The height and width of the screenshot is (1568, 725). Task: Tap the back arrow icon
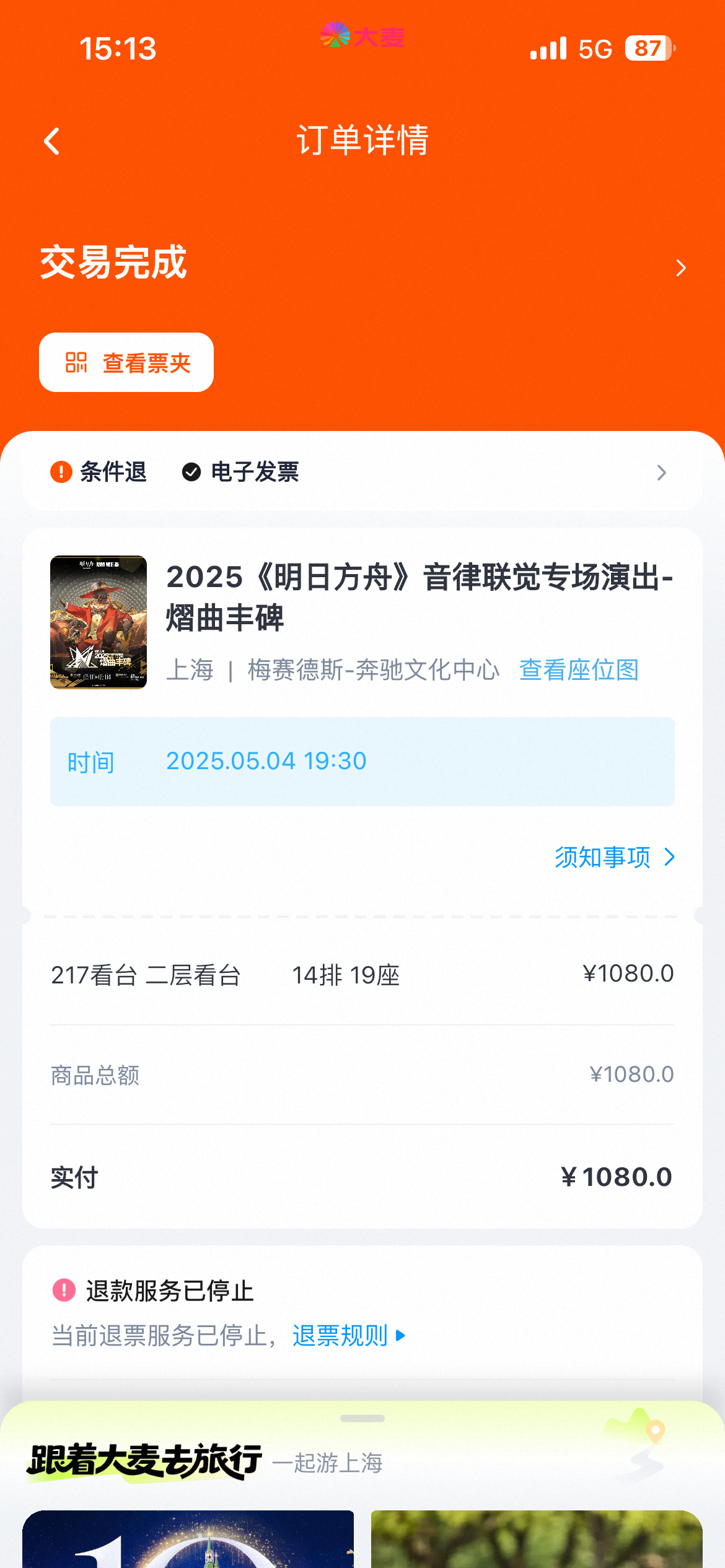pos(53,141)
